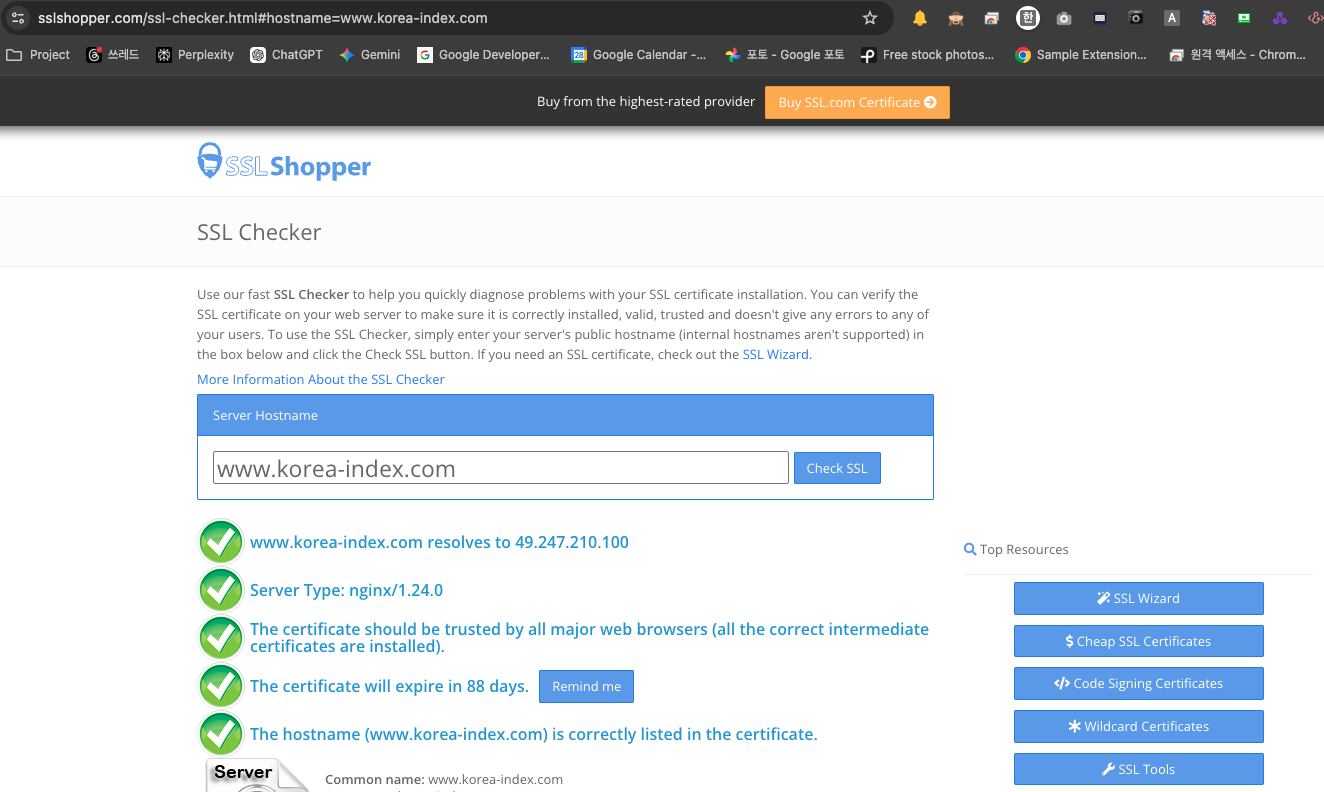The image size is (1324, 792).
Task: Click green check beside Server Type nginx
Action: coord(221,591)
